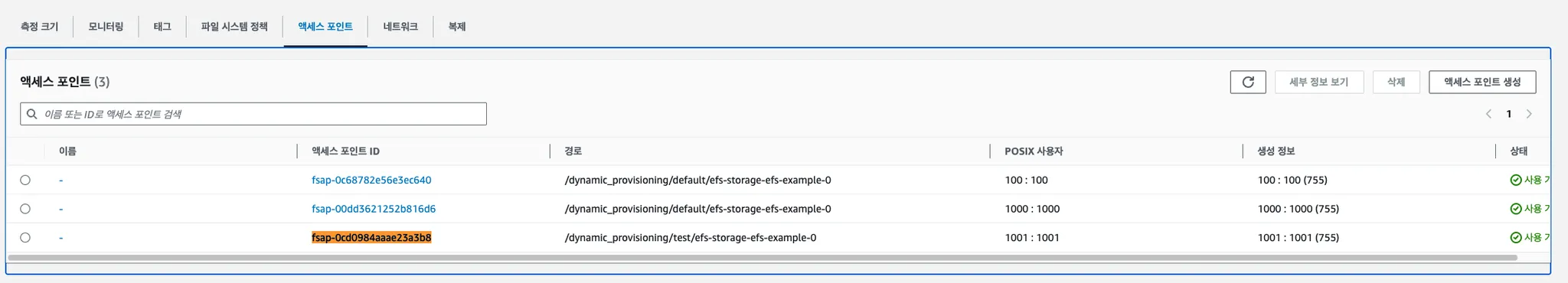Click status check icon of second row
This screenshot has height=283, width=1568.
(1515, 209)
